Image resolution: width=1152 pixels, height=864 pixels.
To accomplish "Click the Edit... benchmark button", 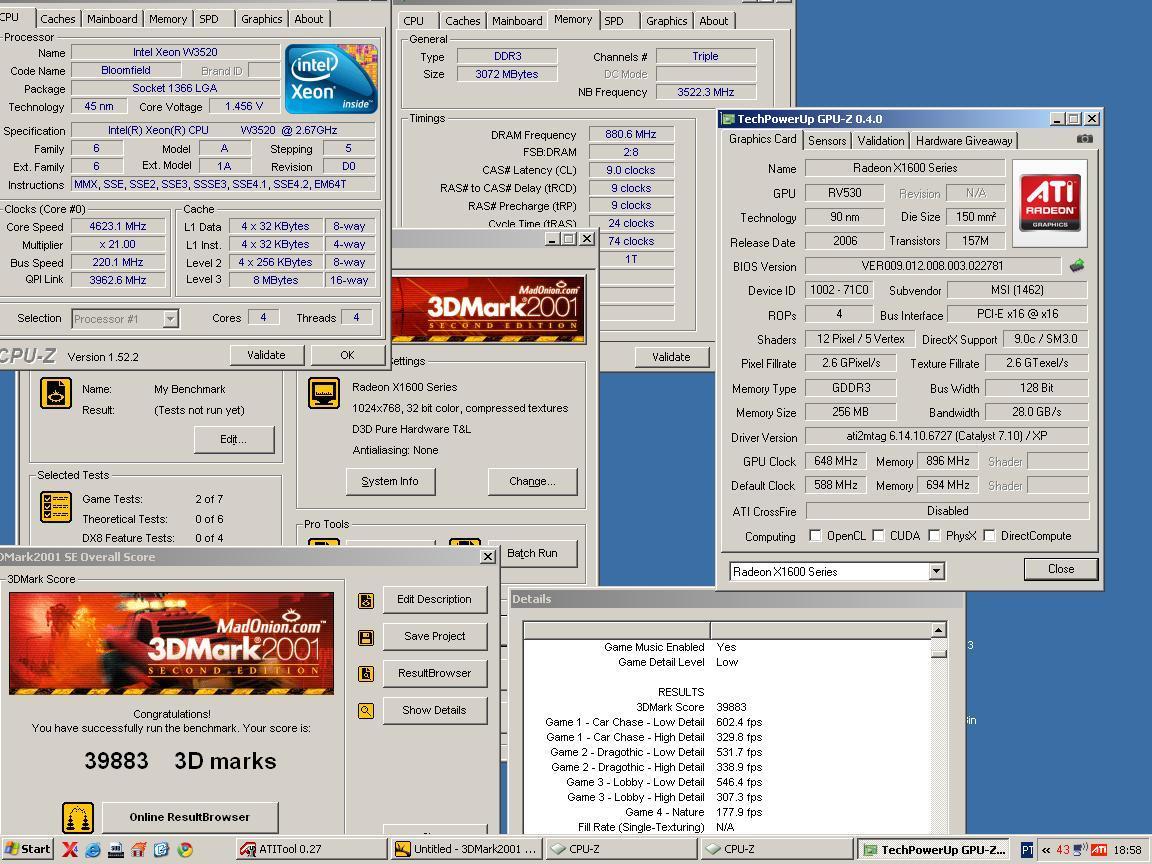I will point(234,439).
